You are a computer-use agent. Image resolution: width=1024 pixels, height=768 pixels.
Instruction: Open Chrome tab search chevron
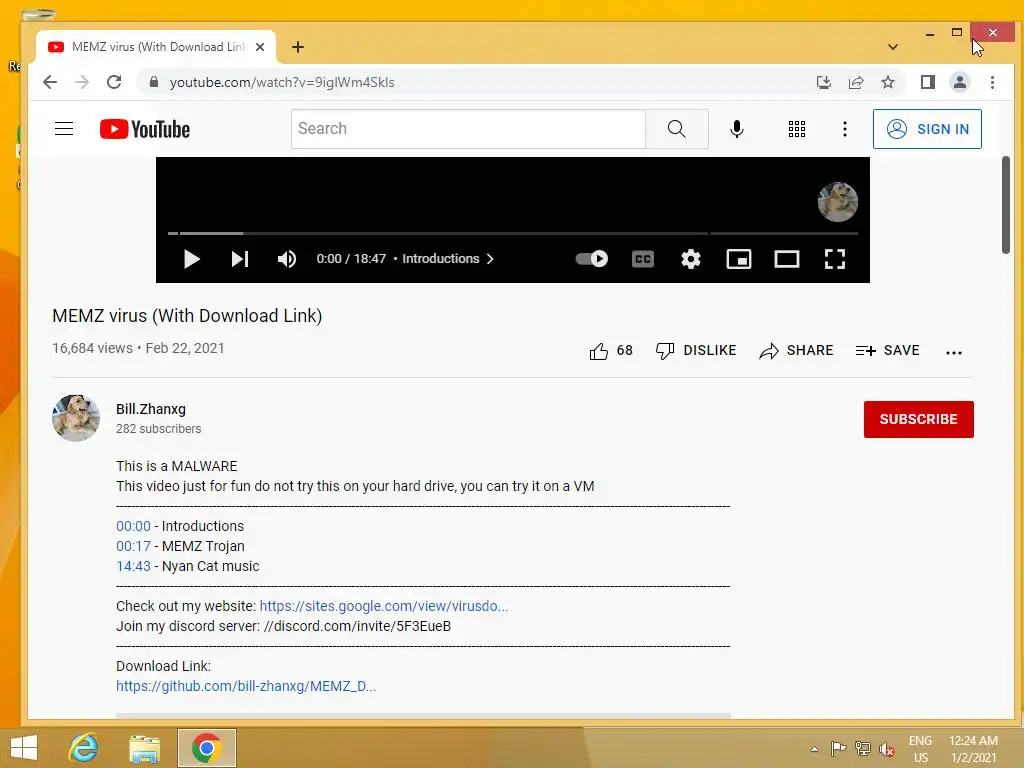click(x=893, y=47)
